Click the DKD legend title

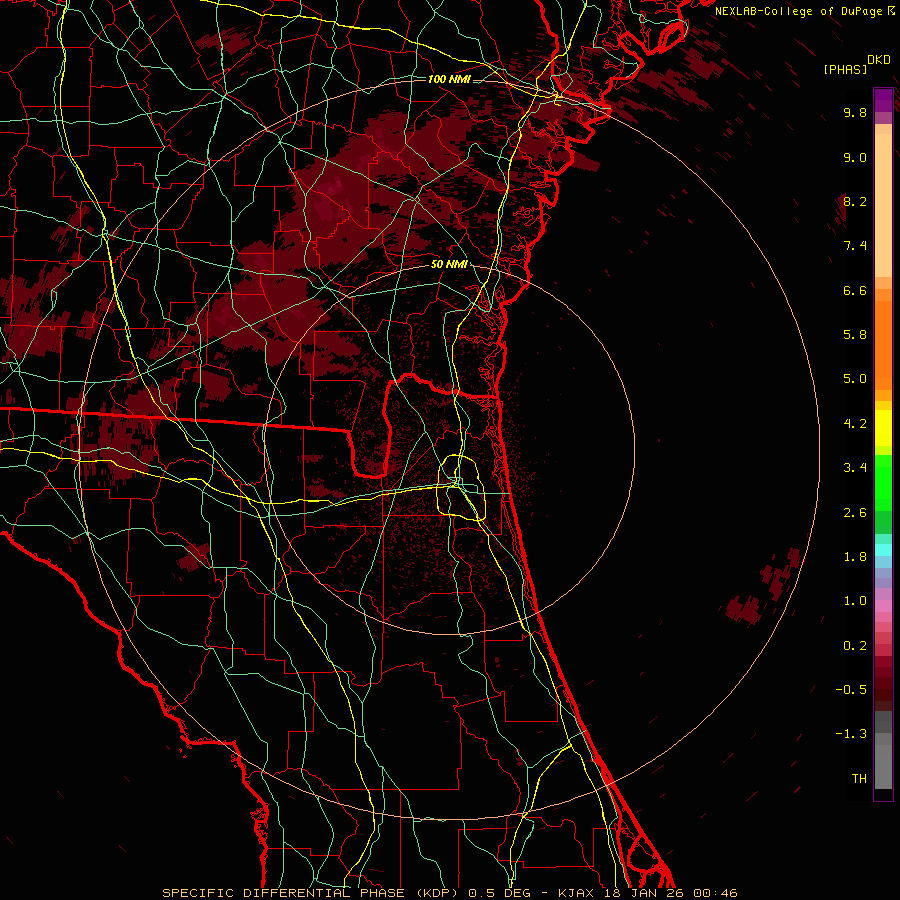[x=879, y=60]
